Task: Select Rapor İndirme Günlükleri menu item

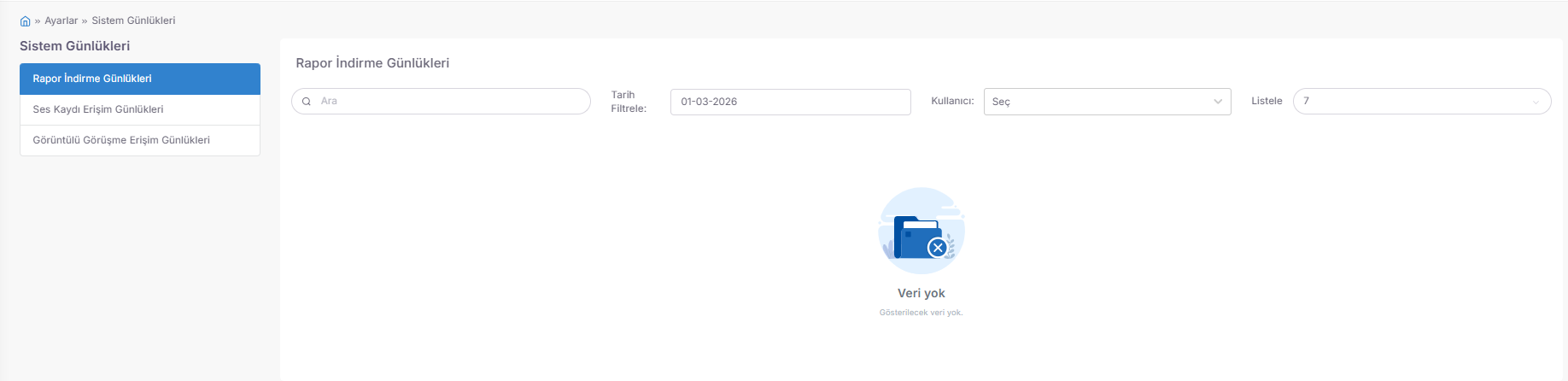Action: (x=140, y=79)
